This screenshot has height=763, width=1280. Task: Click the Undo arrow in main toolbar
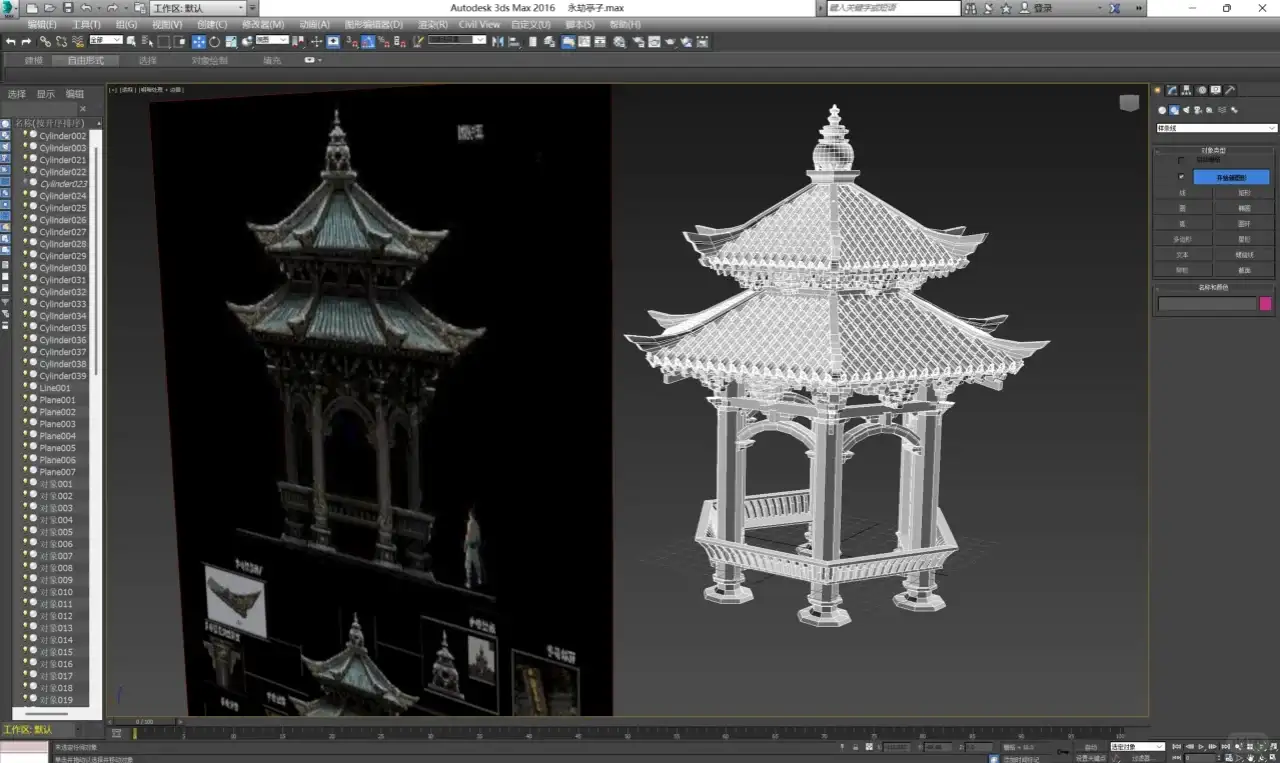[x=11, y=42]
